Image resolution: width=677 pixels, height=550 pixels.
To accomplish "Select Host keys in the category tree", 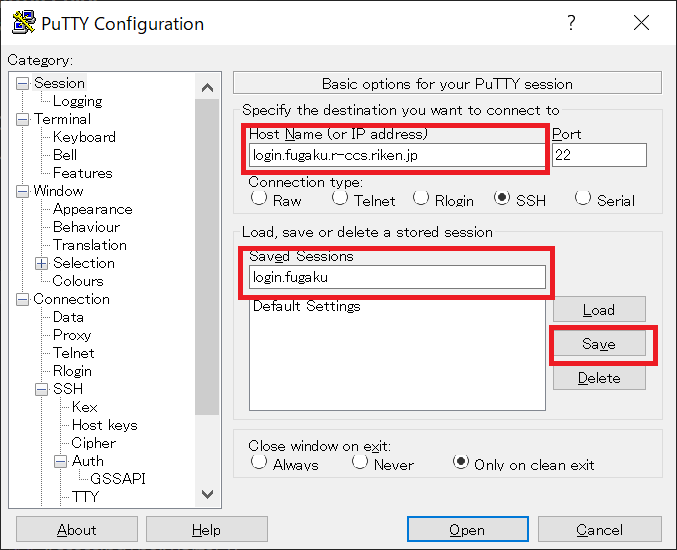I will (x=104, y=425).
